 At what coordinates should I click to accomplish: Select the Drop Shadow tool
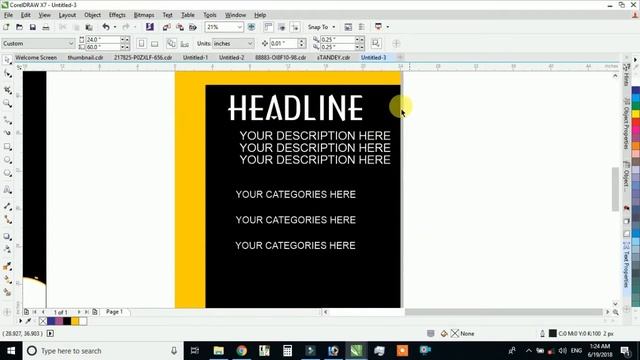point(7,236)
